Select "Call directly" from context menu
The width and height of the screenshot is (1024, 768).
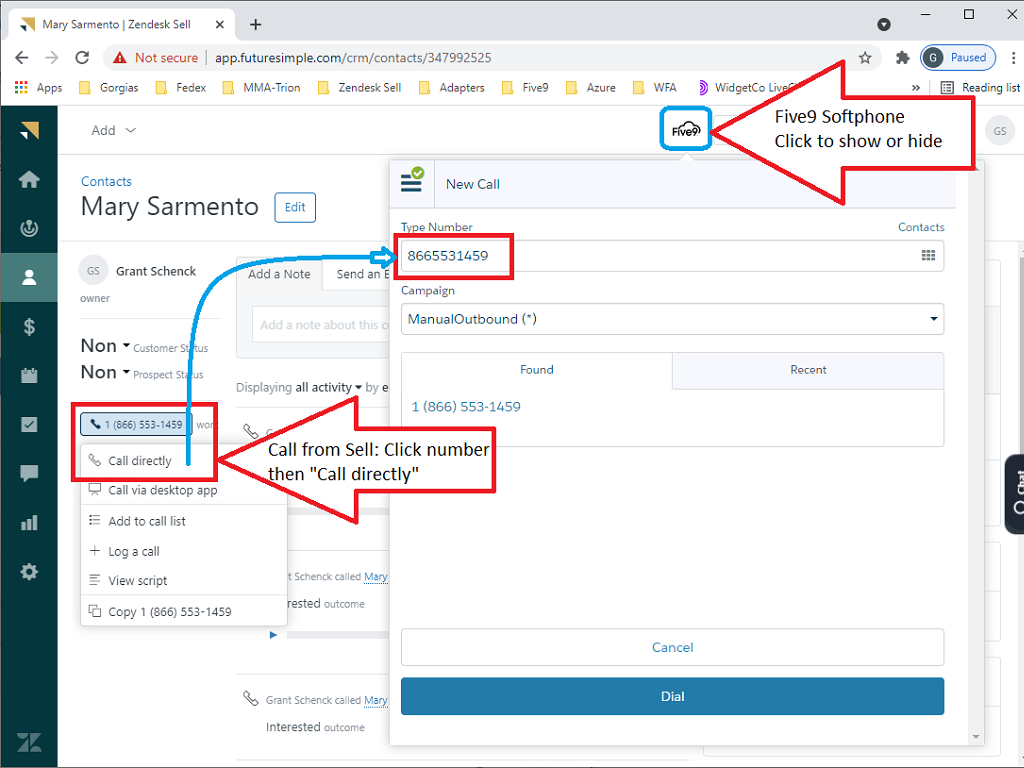[139, 461]
